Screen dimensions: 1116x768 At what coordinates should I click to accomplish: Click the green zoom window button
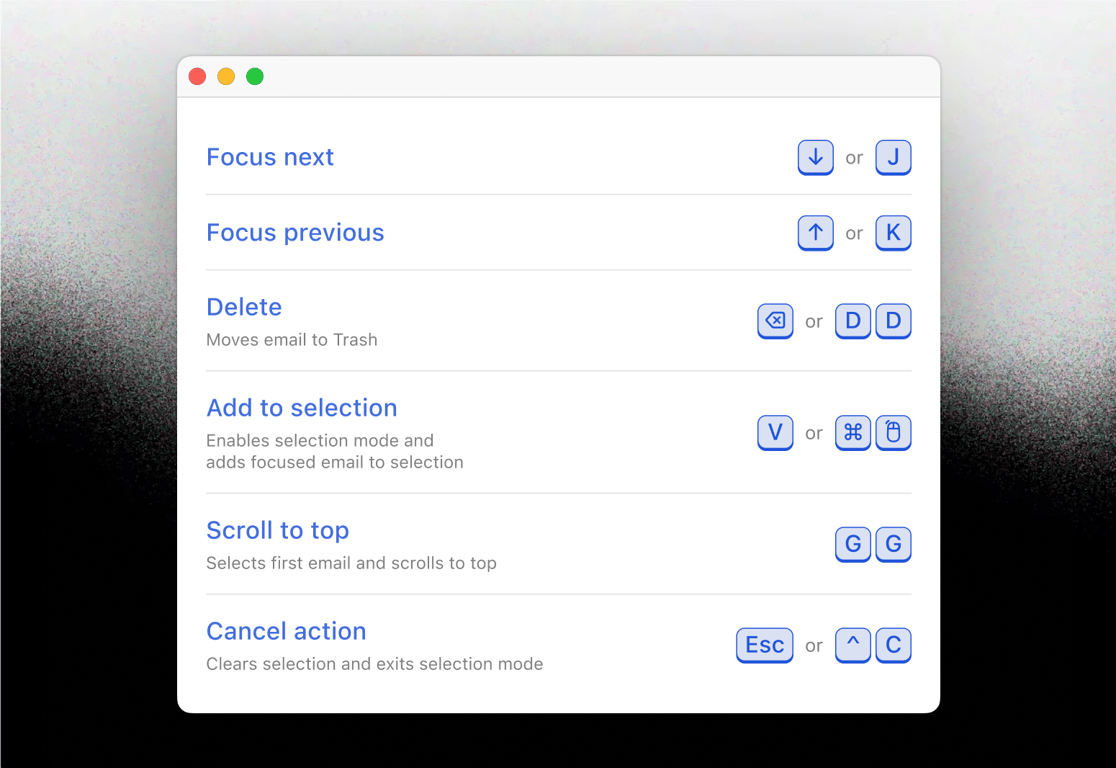tap(255, 77)
